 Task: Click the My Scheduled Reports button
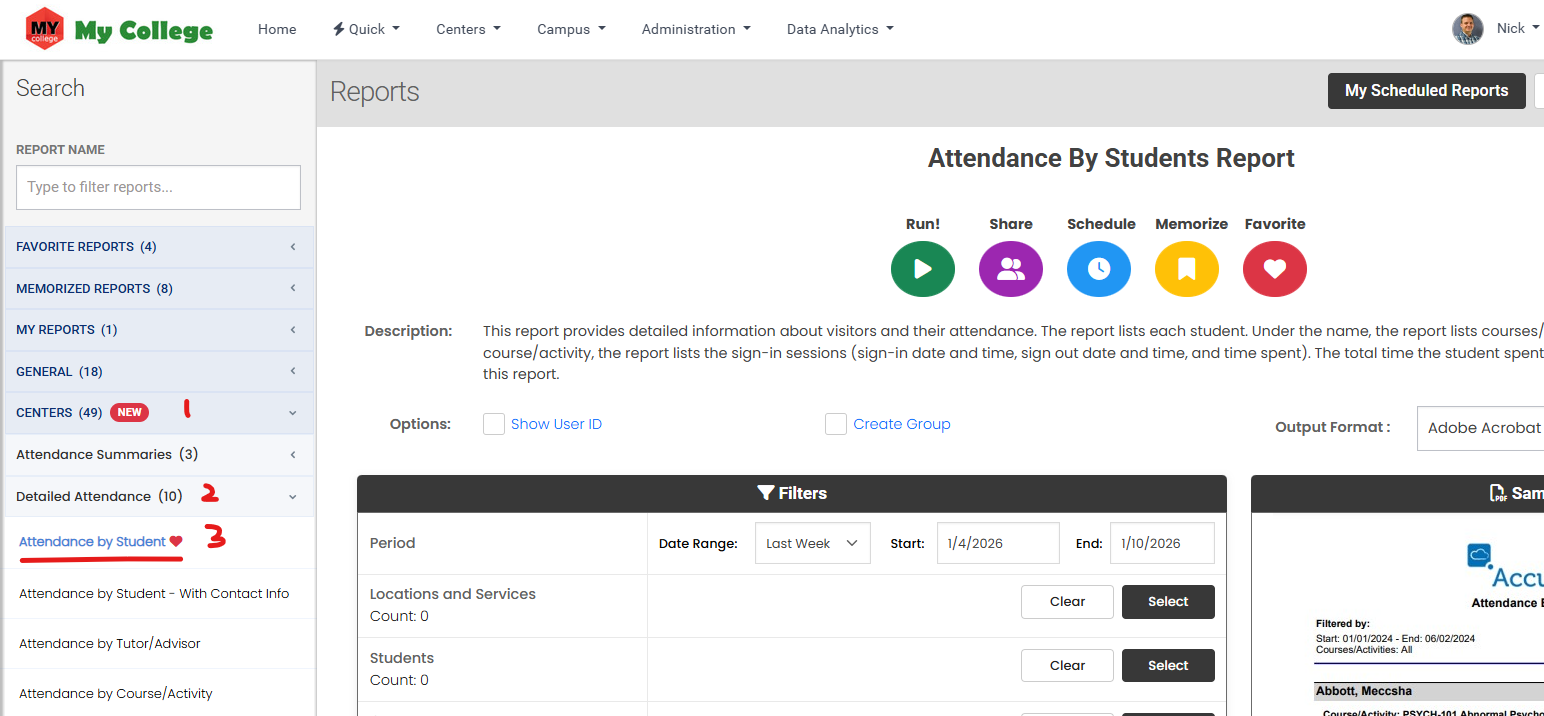1426,91
